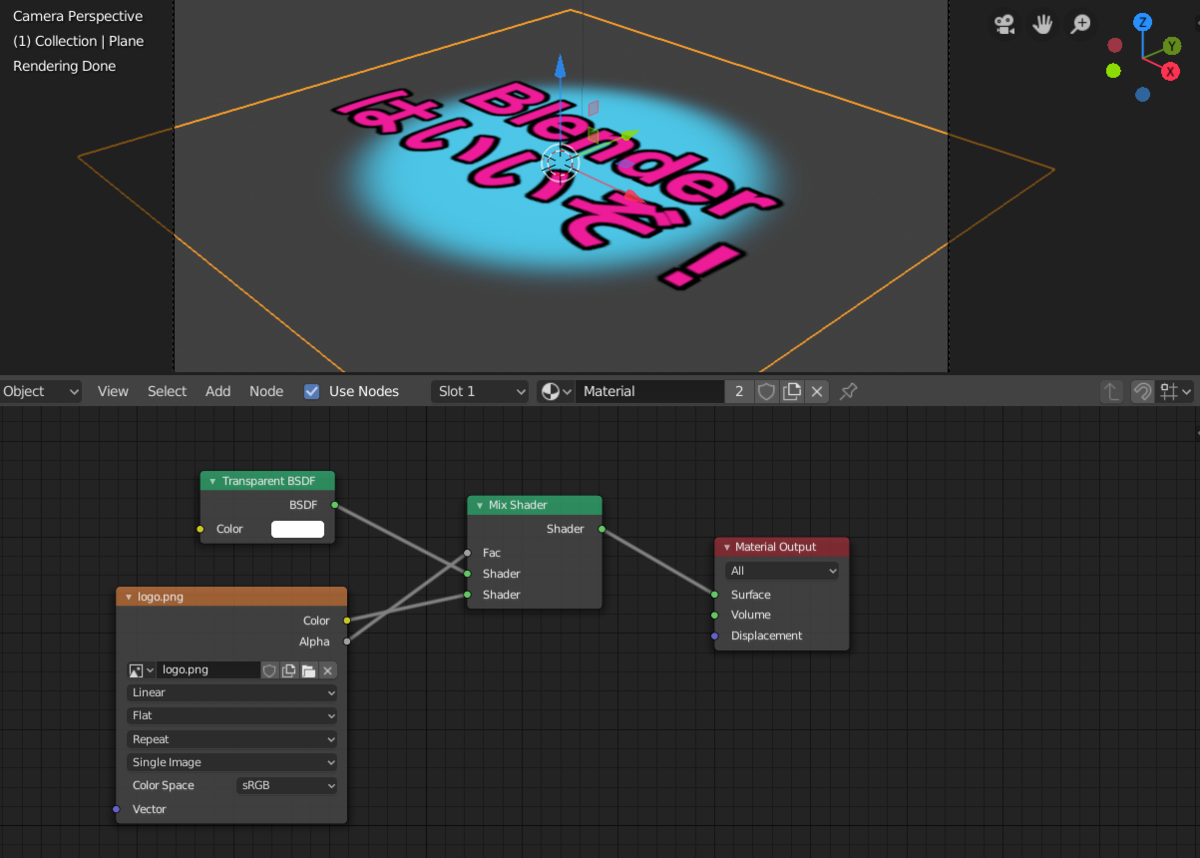This screenshot has height=858, width=1200.
Task: Open image file via folder icon
Action: pyautogui.click(x=308, y=670)
